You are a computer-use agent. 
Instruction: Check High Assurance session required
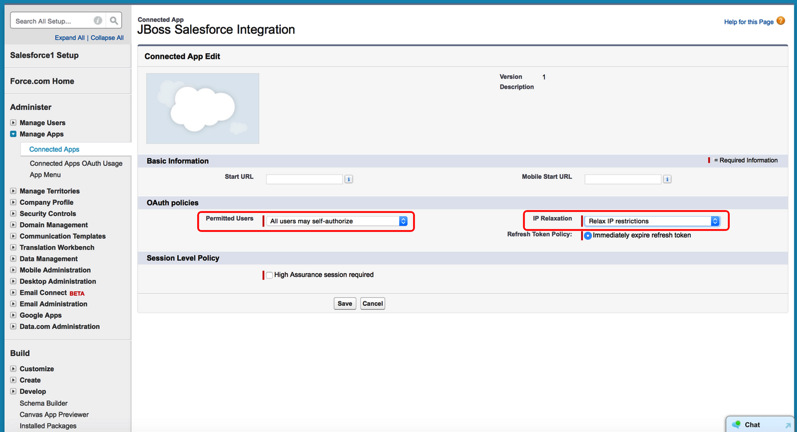pos(269,275)
